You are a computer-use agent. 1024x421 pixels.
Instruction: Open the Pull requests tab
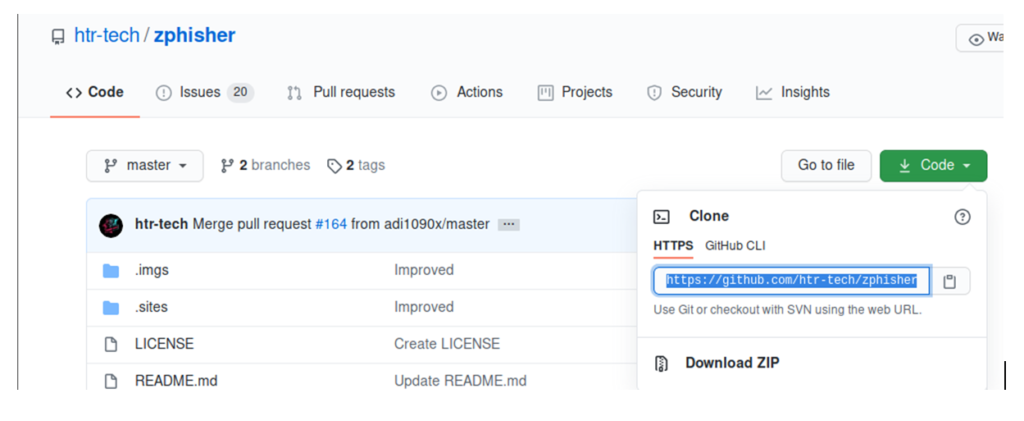coord(341,92)
